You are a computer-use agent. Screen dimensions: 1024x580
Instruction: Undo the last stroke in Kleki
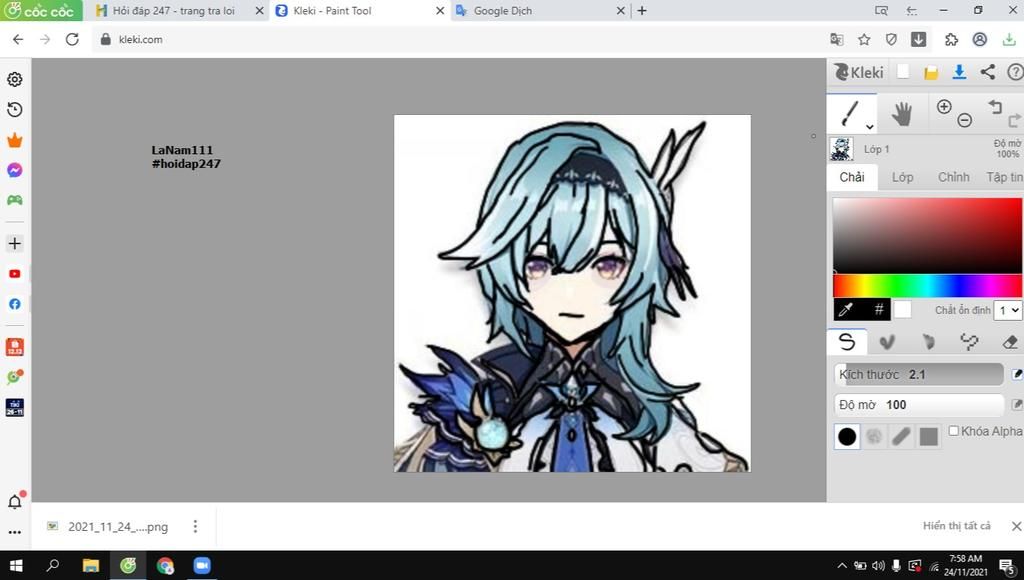click(x=995, y=107)
